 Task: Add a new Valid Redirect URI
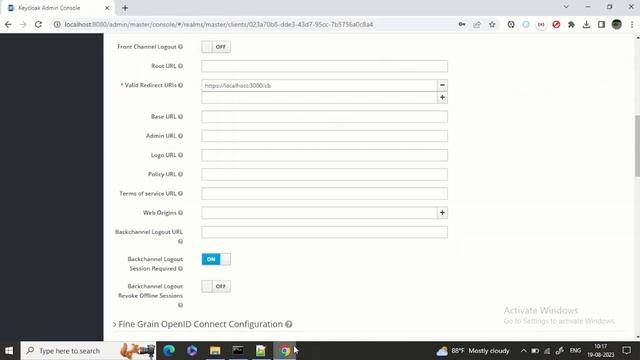pos(442,98)
